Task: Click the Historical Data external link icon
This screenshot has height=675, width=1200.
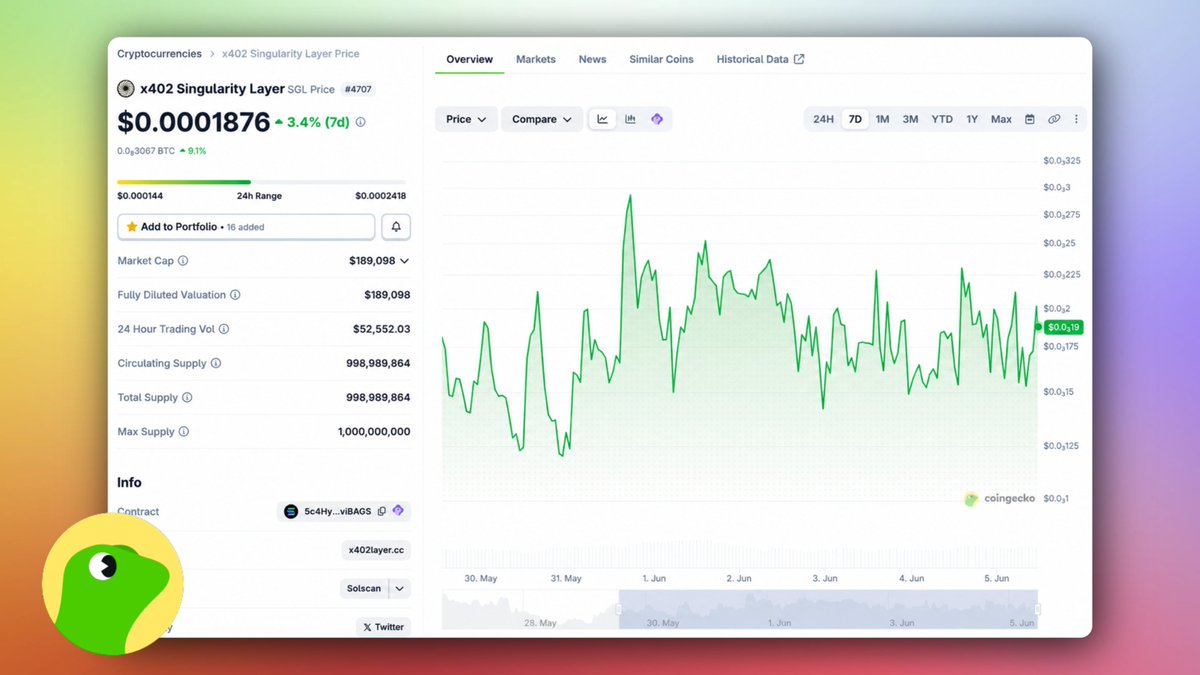Action: click(799, 59)
